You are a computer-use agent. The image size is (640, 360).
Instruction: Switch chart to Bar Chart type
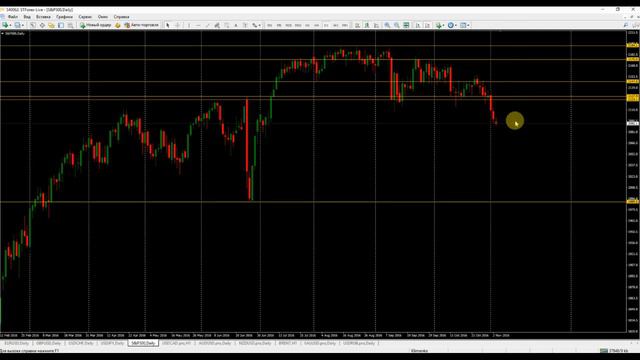(358, 25)
